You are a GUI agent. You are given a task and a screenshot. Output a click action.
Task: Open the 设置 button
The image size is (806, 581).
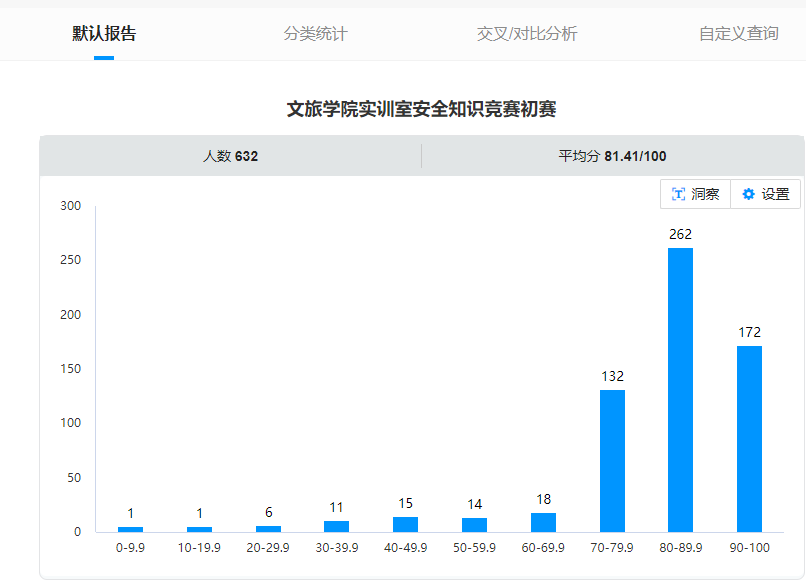[766, 195]
